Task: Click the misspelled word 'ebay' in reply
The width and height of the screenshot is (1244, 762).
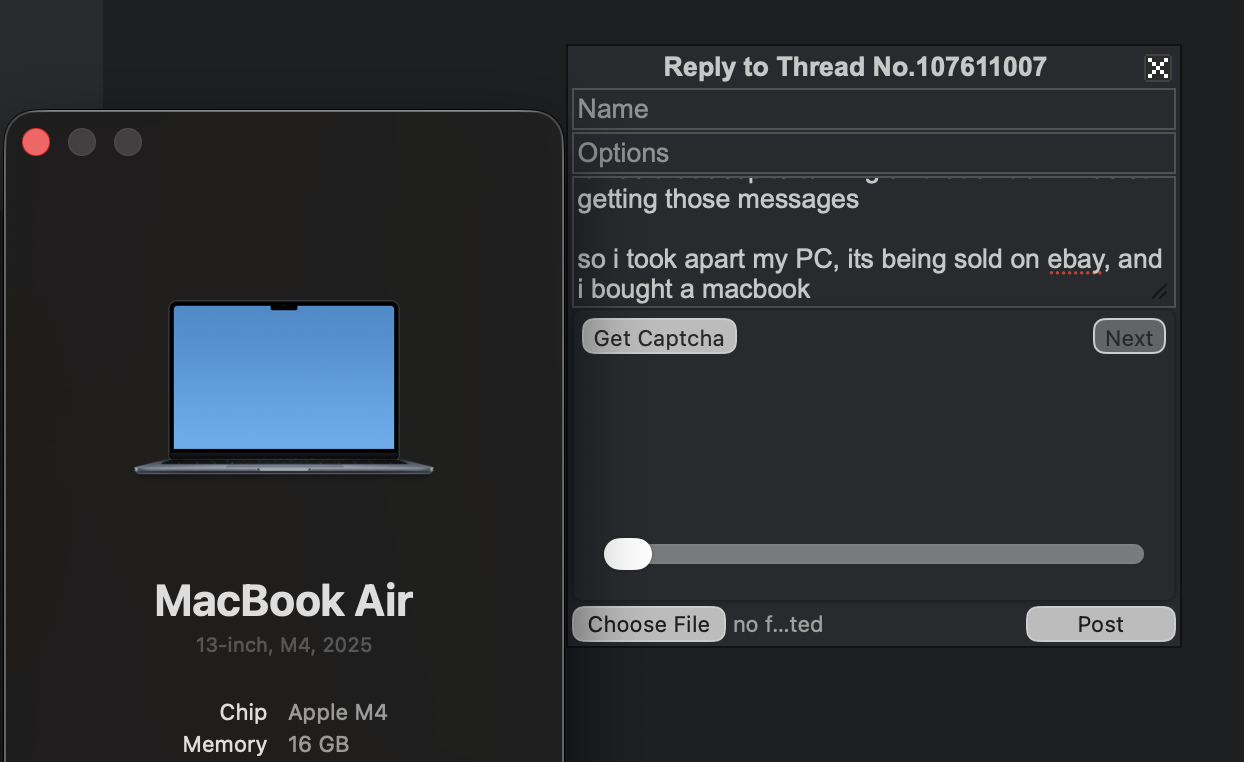Action: point(1076,259)
